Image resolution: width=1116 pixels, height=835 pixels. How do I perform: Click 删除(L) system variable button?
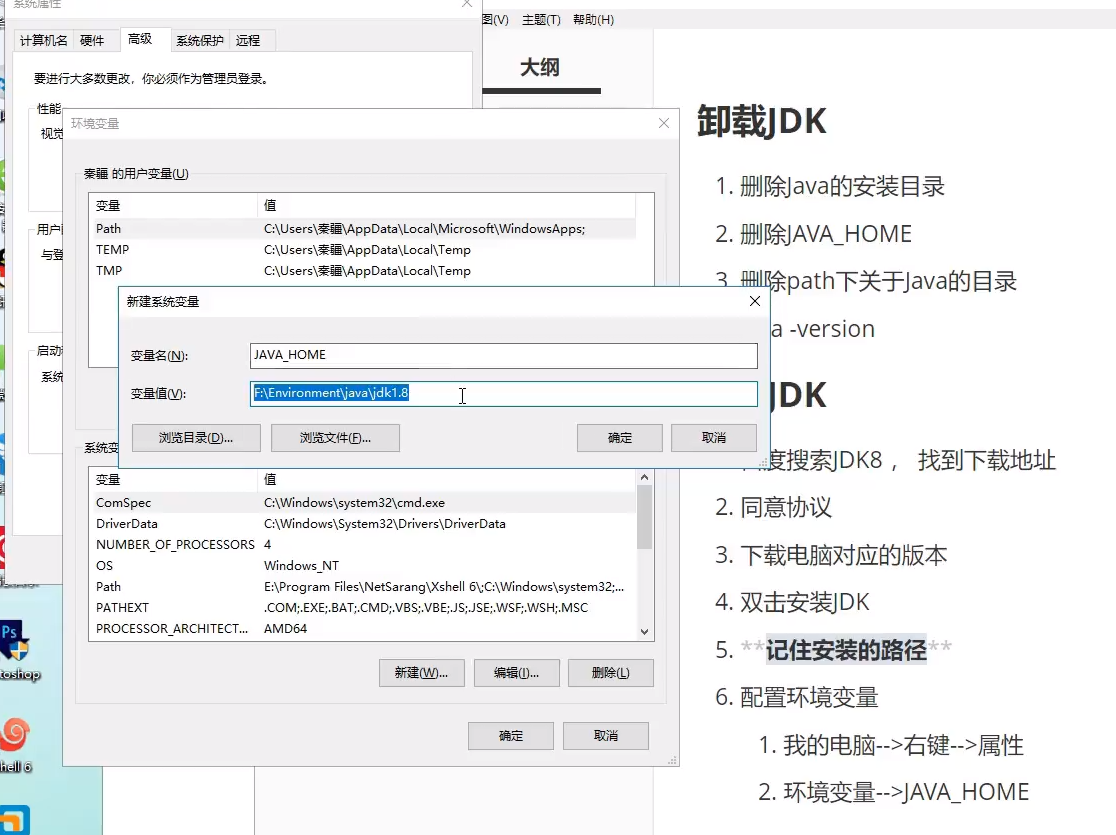(x=611, y=673)
